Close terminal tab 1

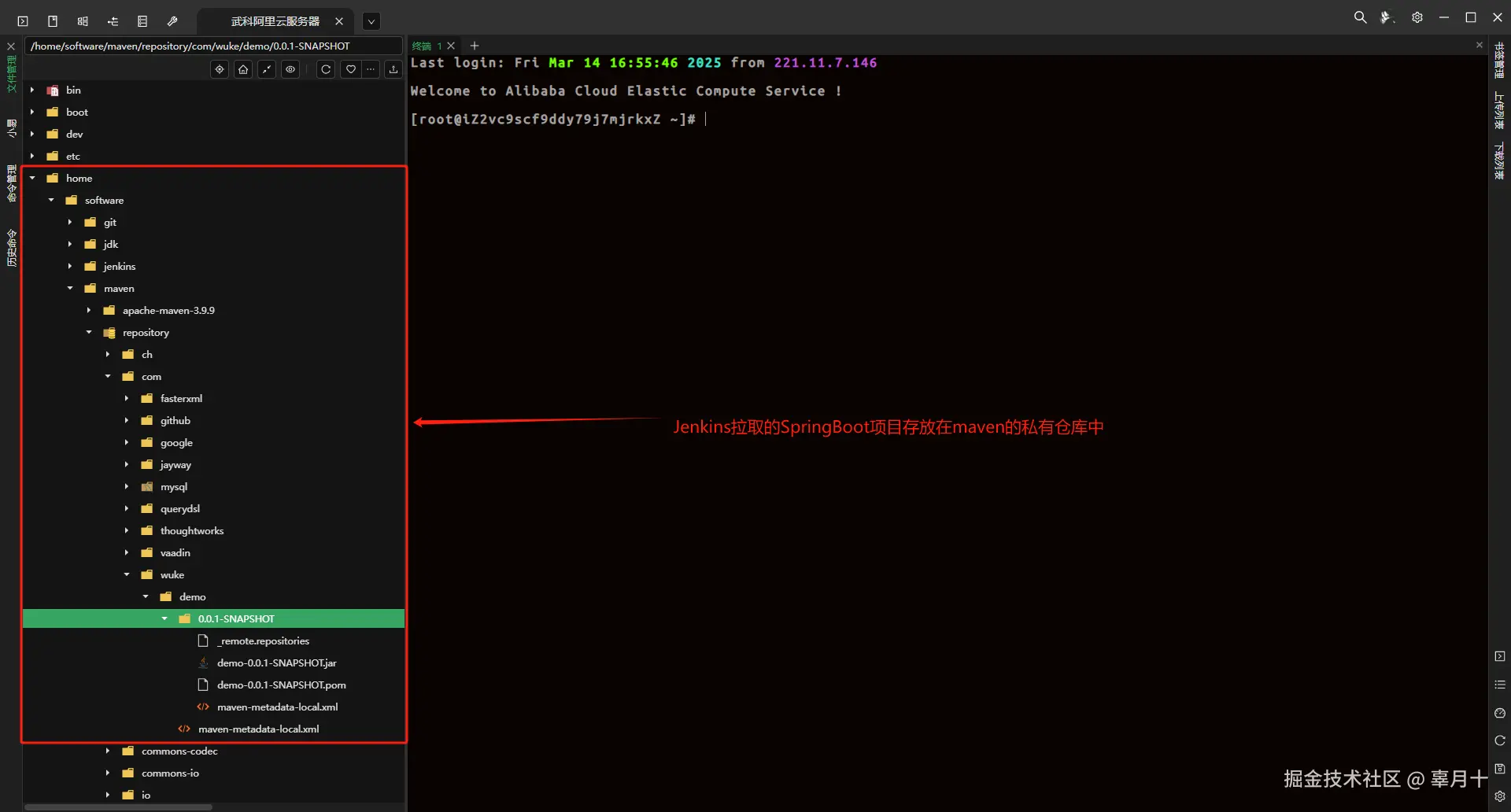pos(451,46)
